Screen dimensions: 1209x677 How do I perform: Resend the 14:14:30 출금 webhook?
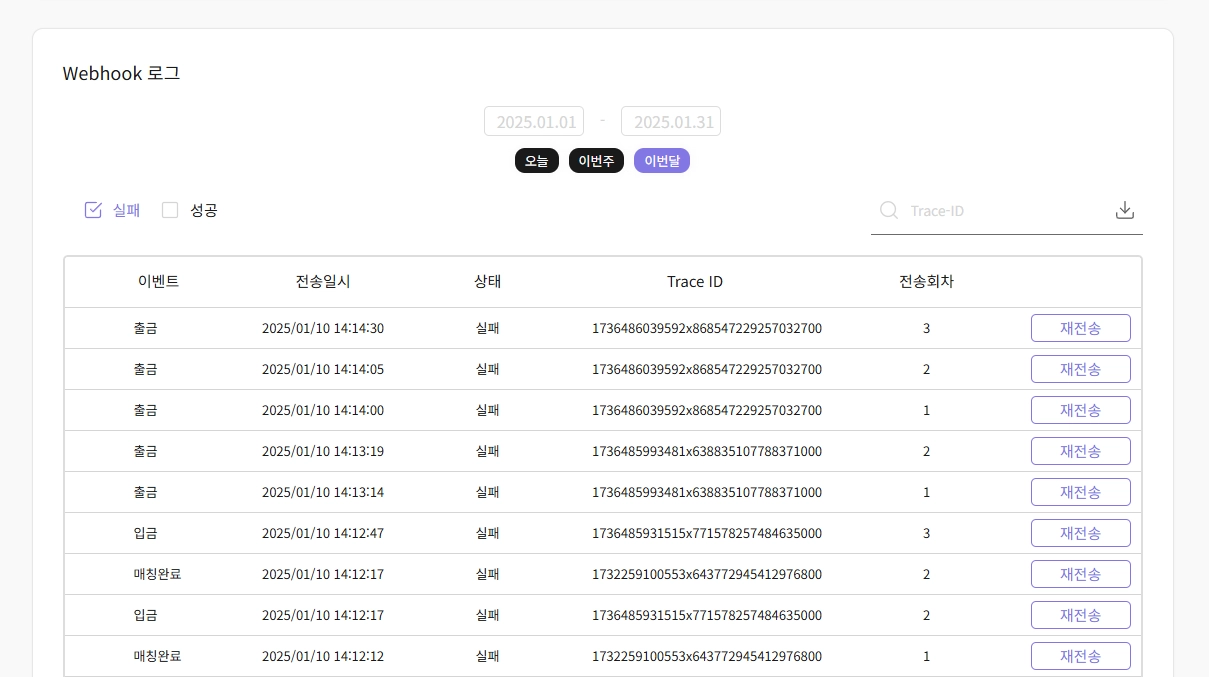coord(1081,328)
